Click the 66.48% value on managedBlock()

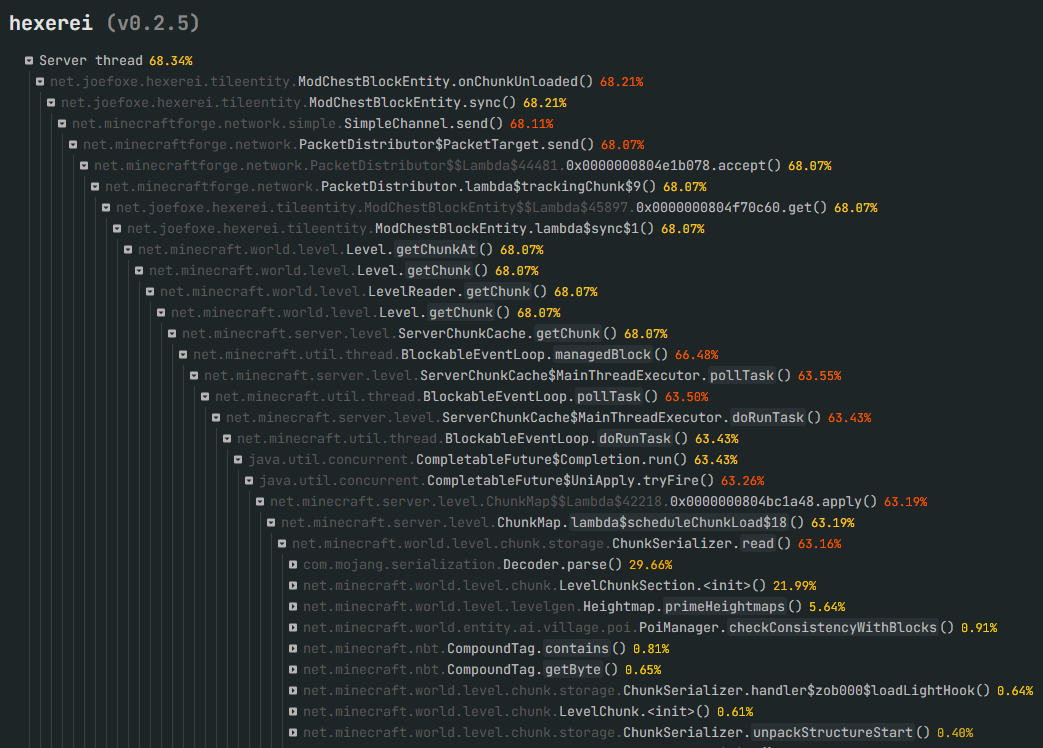[696, 354]
